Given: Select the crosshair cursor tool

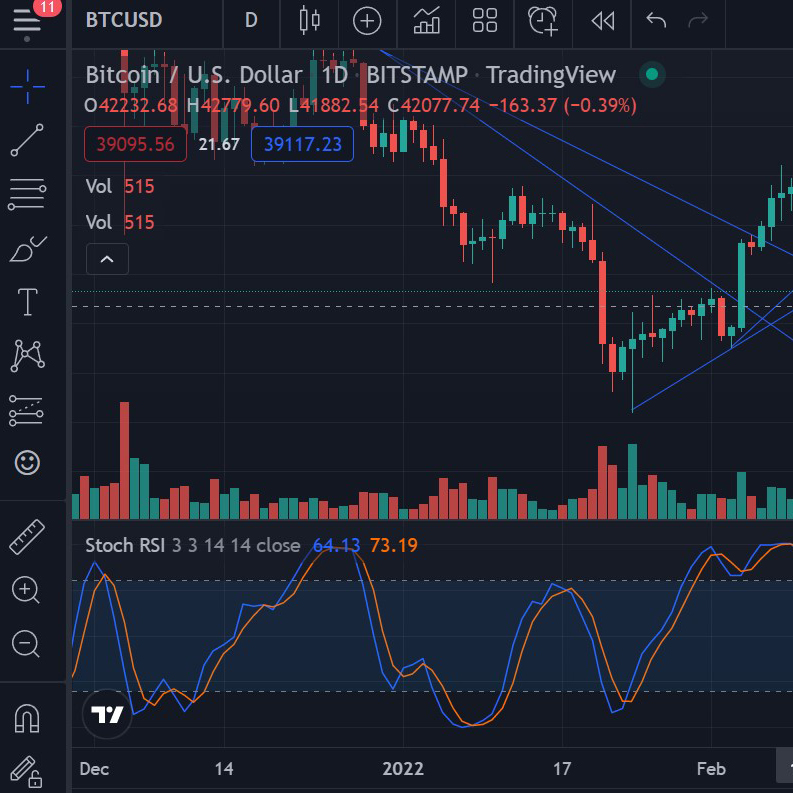Looking at the screenshot, I should pyautogui.click(x=27, y=86).
